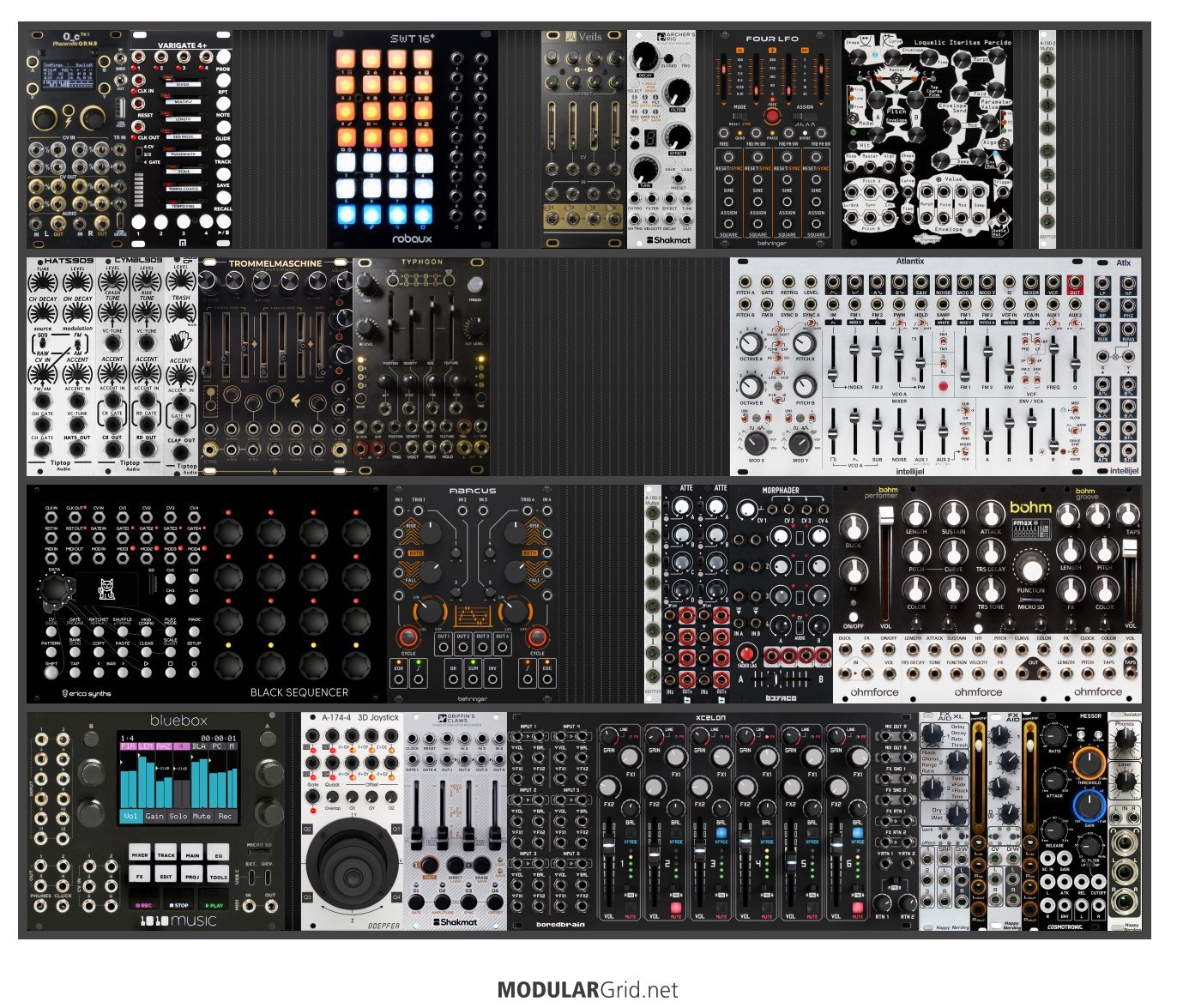Click the orange THRESHOLD knob on Messor
1177x1008 pixels.
pyautogui.click(x=1089, y=764)
